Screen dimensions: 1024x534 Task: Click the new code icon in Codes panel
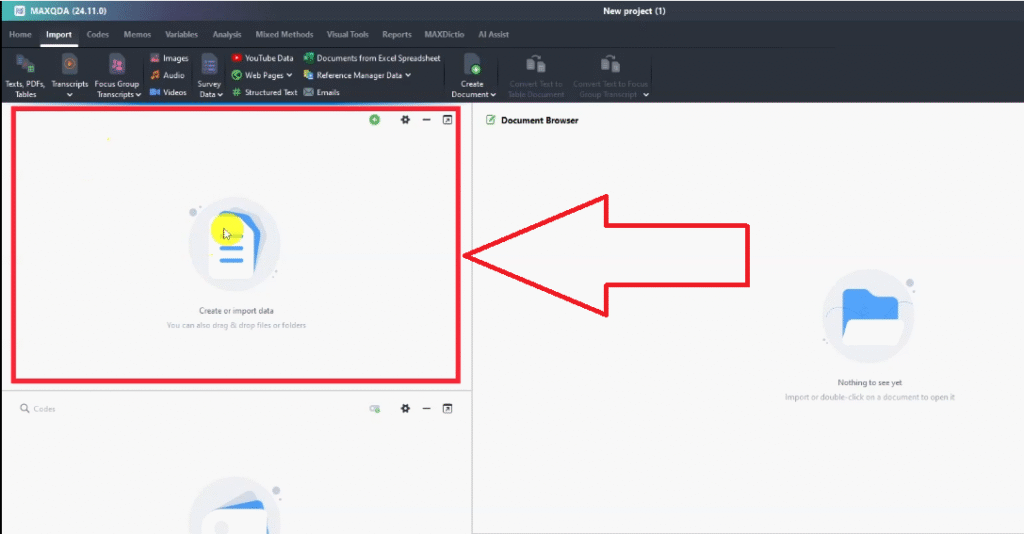point(375,409)
